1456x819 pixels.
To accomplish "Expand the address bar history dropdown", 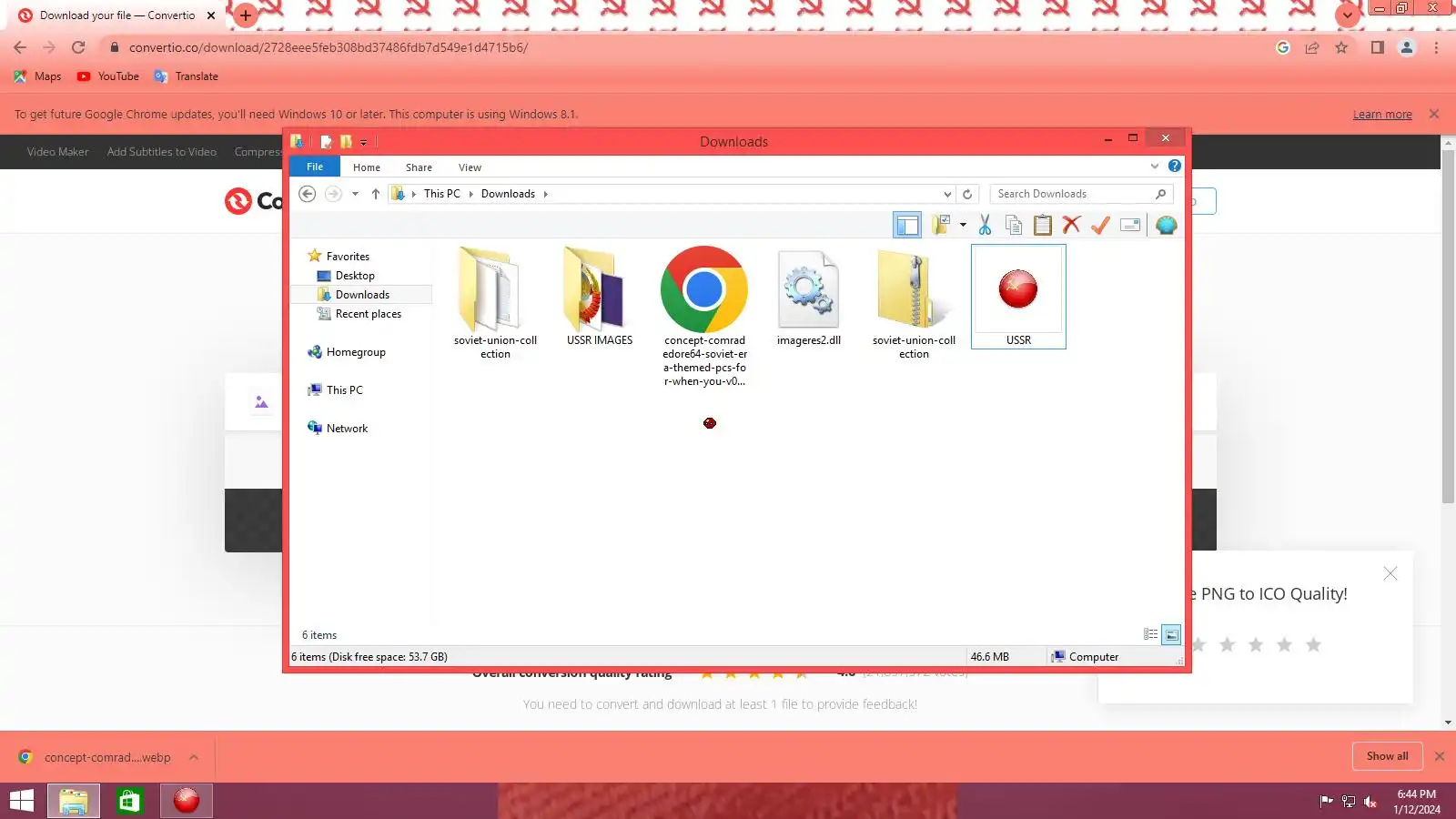I will [x=947, y=194].
